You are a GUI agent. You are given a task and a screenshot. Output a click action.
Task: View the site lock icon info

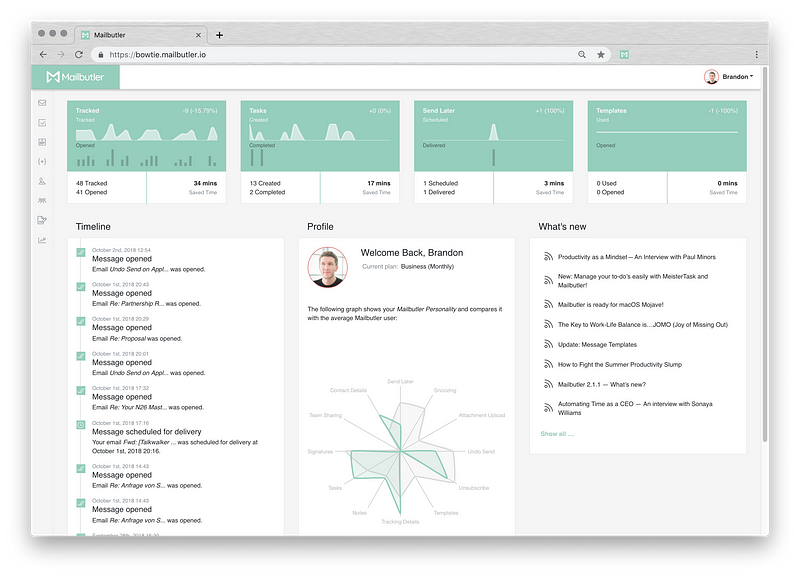click(x=101, y=55)
